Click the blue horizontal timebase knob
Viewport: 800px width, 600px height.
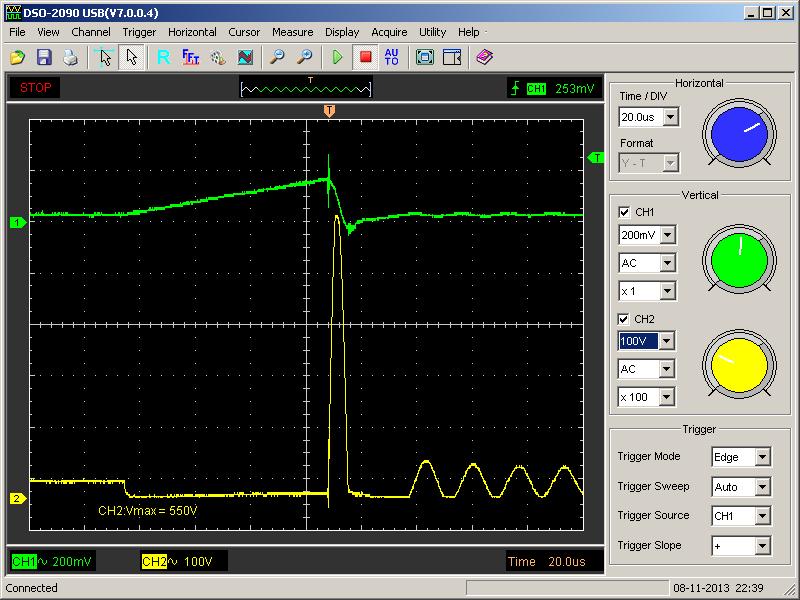739,134
